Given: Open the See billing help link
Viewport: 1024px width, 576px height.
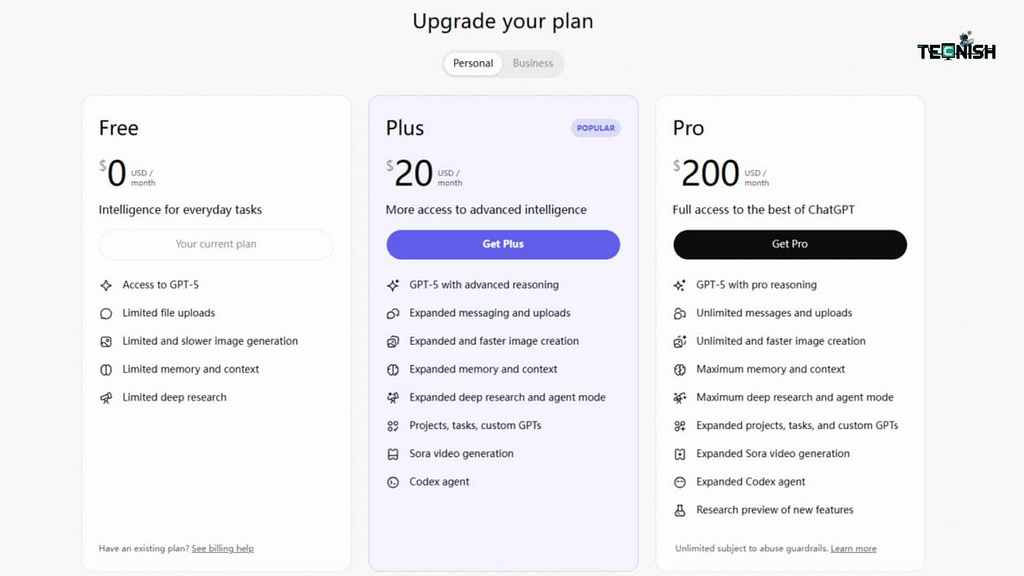Looking at the screenshot, I should point(222,548).
